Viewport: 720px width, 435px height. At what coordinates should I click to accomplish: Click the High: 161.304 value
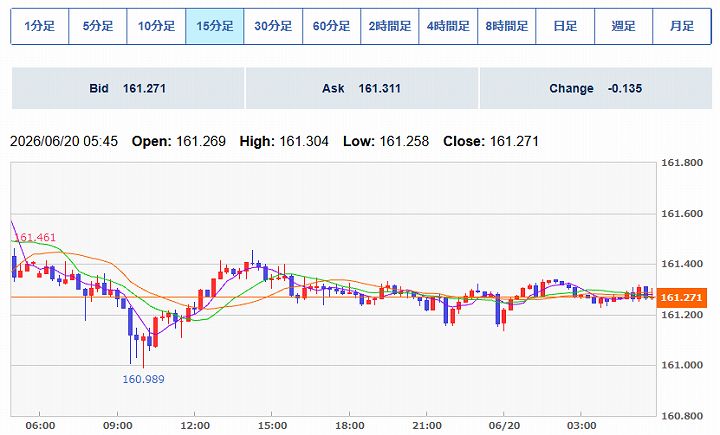click(x=284, y=141)
